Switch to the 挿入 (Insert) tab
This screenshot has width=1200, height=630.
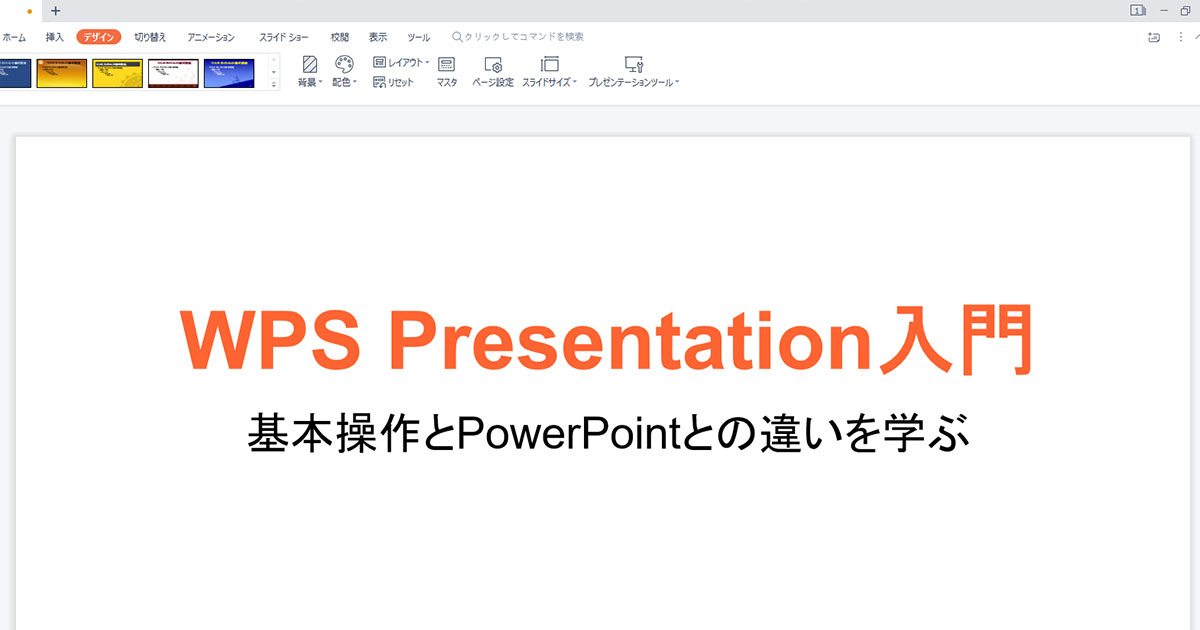55,37
